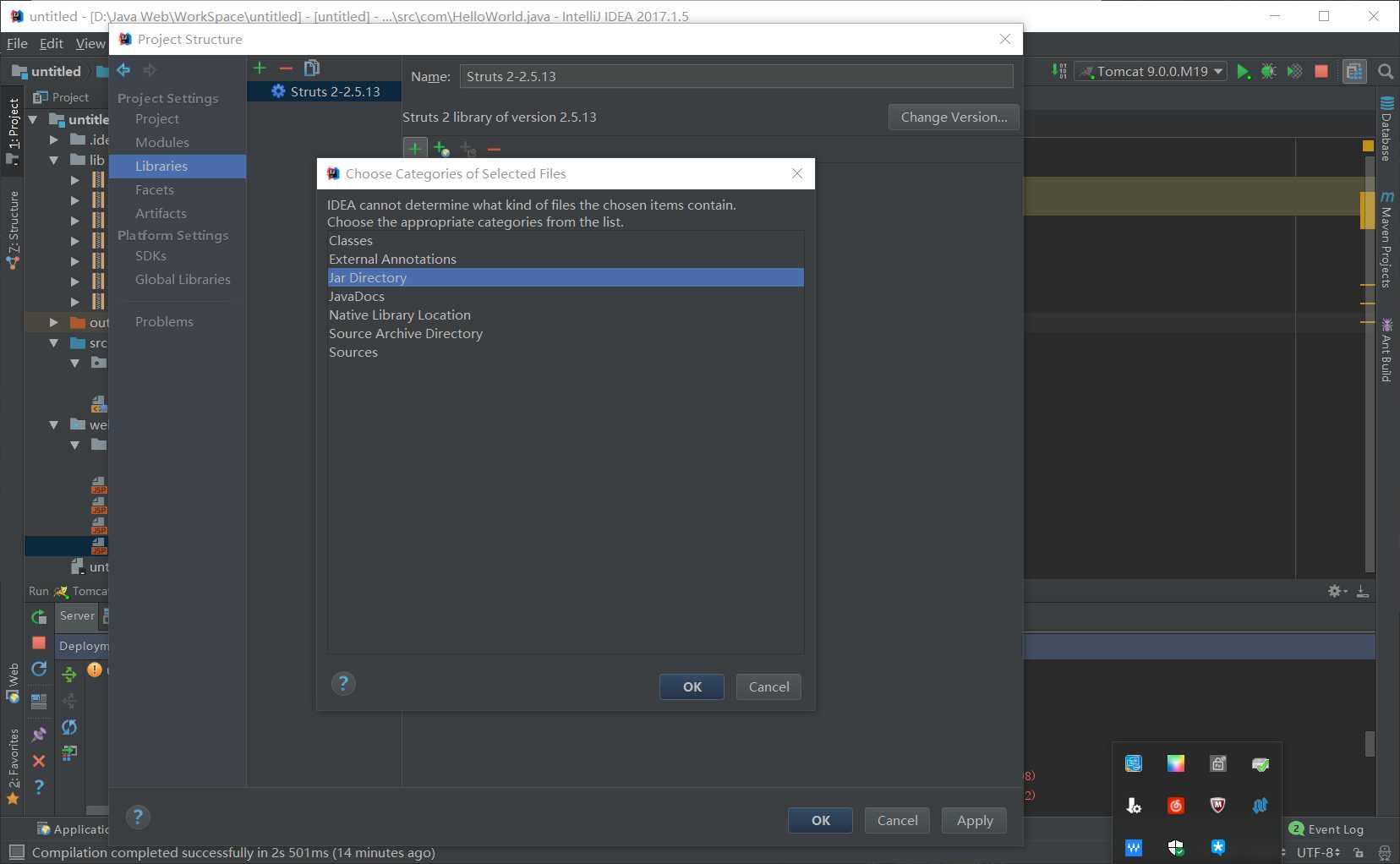The height and width of the screenshot is (864, 1400).
Task: Open Run panel settings gear
Action: (1336, 591)
